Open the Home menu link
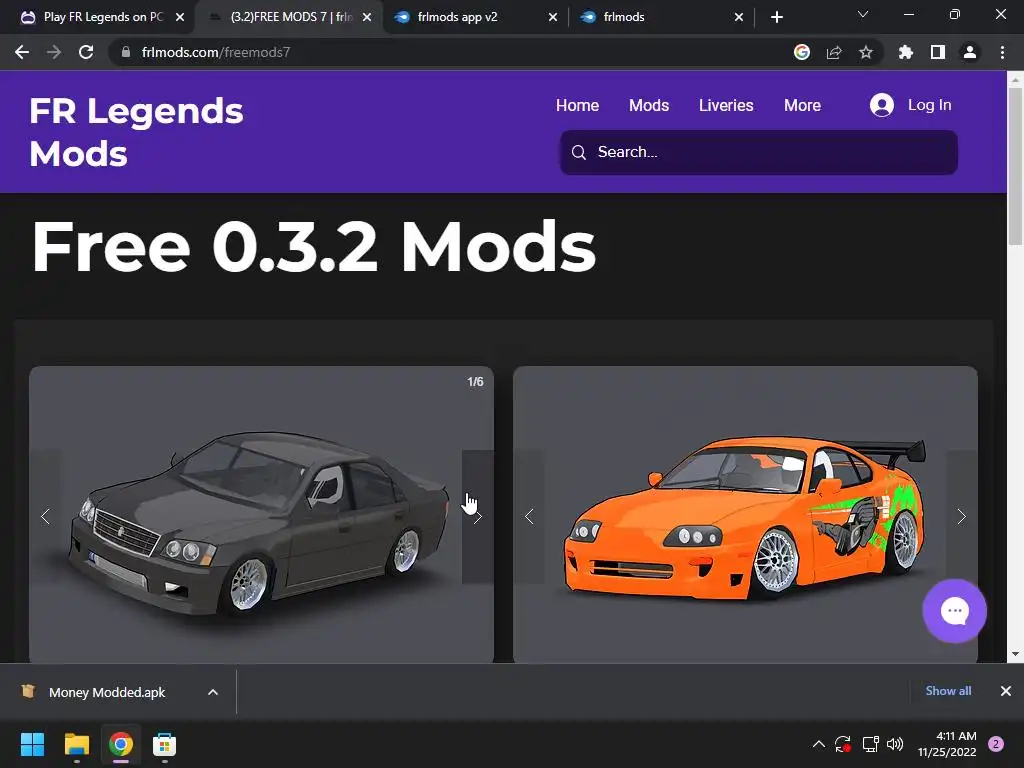1024x768 pixels. coord(577,105)
